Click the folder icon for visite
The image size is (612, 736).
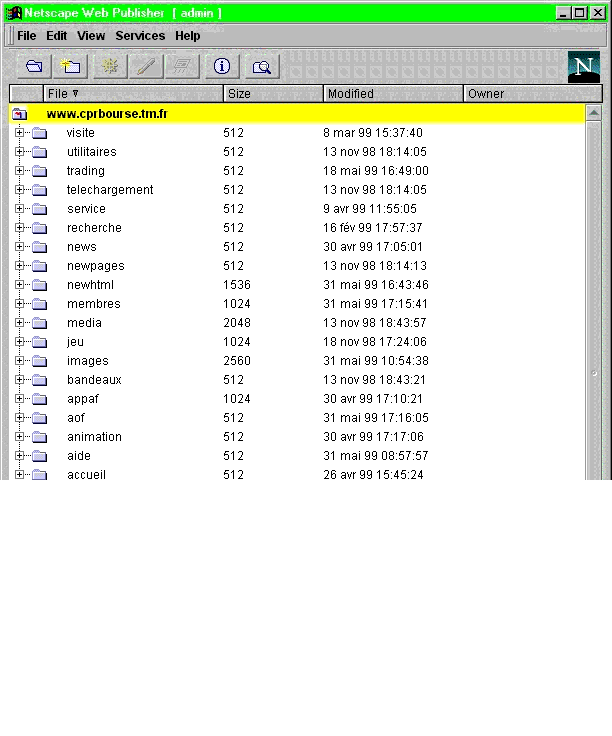click(39, 133)
